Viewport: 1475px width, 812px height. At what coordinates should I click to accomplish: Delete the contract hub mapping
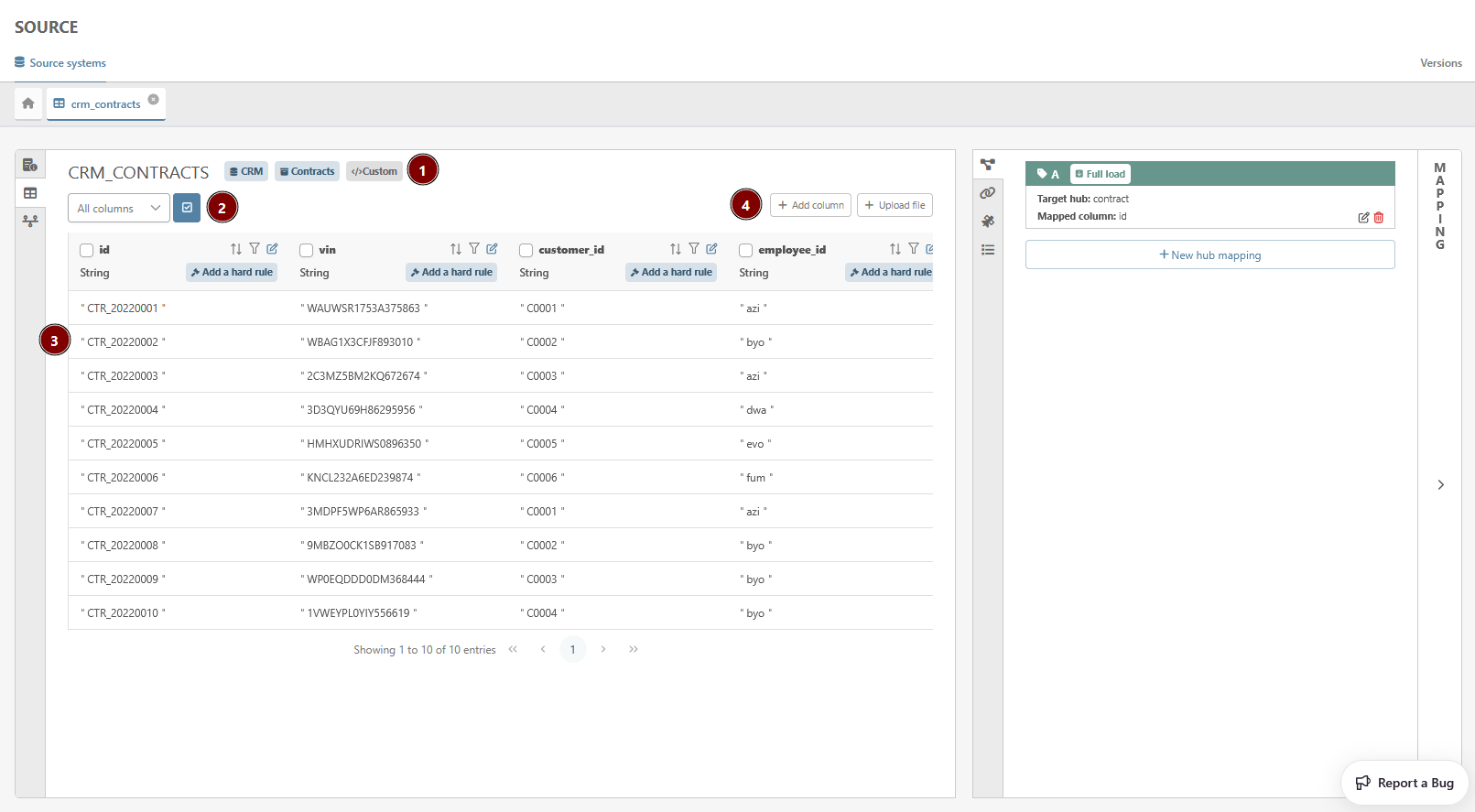[x=1379, y=218]
